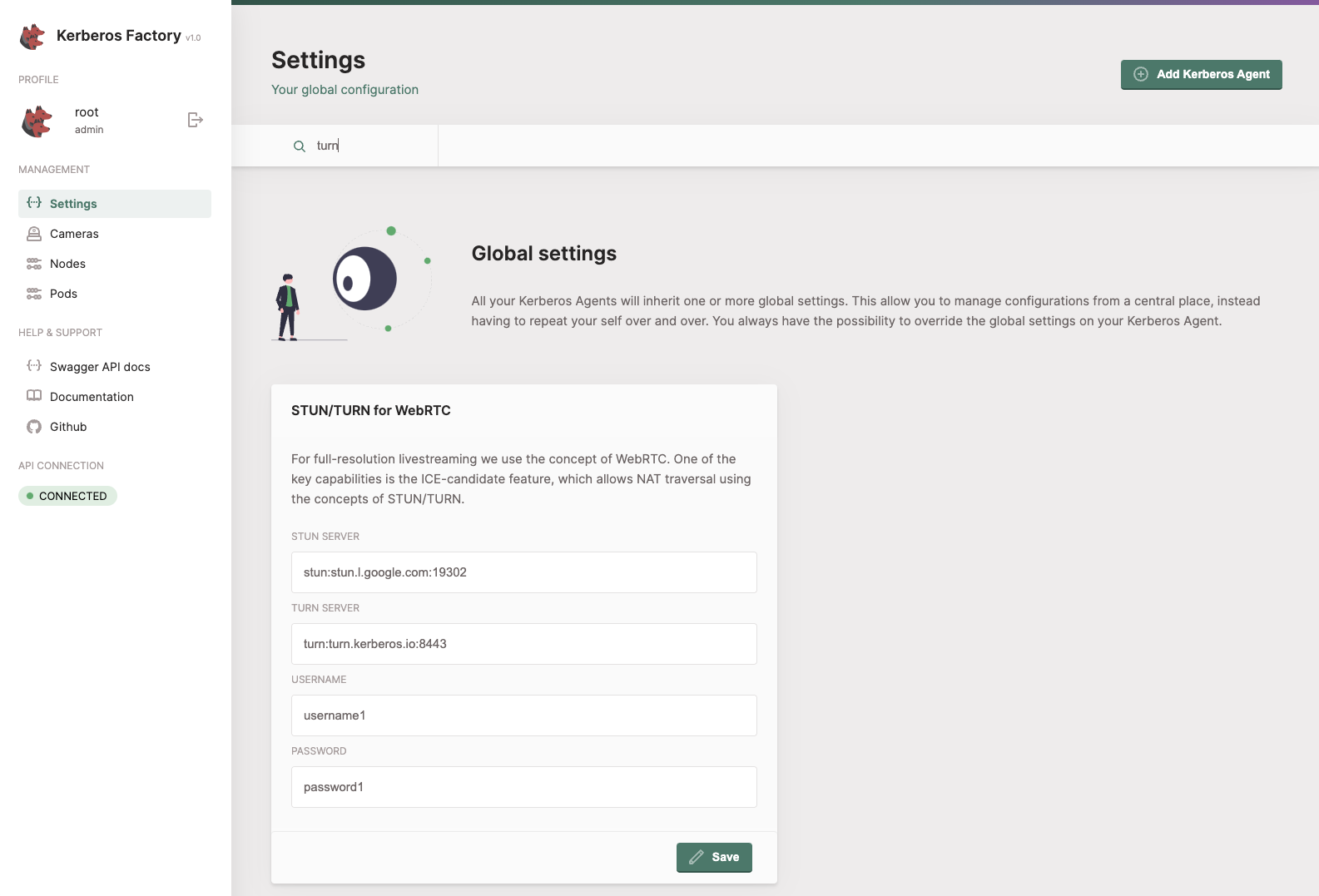Select the Username text field
1319x896 pixels.
523,715
